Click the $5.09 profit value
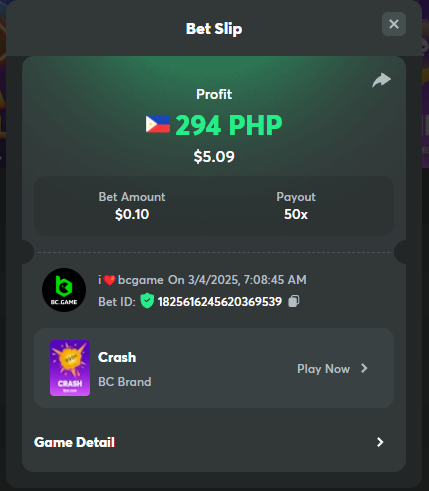This screenshot has height=491, width=429. [214, 157]
